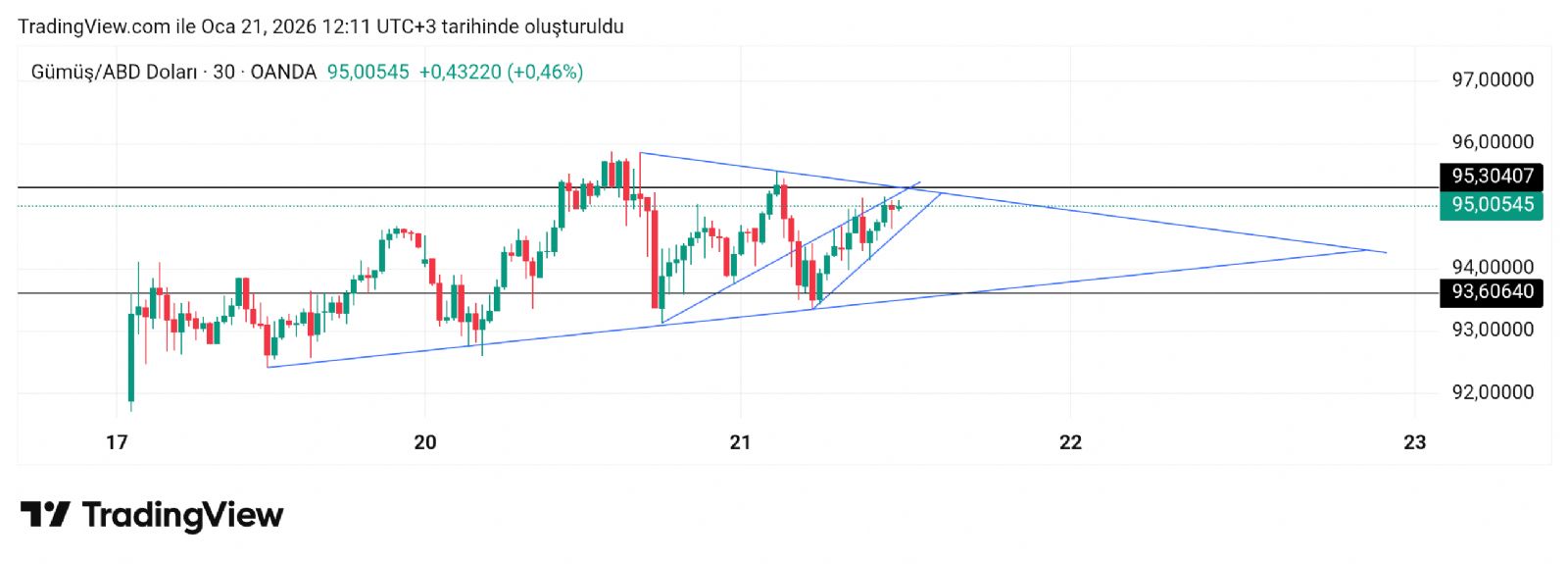Click the TradingView wordmark text
The height and width of the screenshot is (564, 1568).
pos(183,515)
